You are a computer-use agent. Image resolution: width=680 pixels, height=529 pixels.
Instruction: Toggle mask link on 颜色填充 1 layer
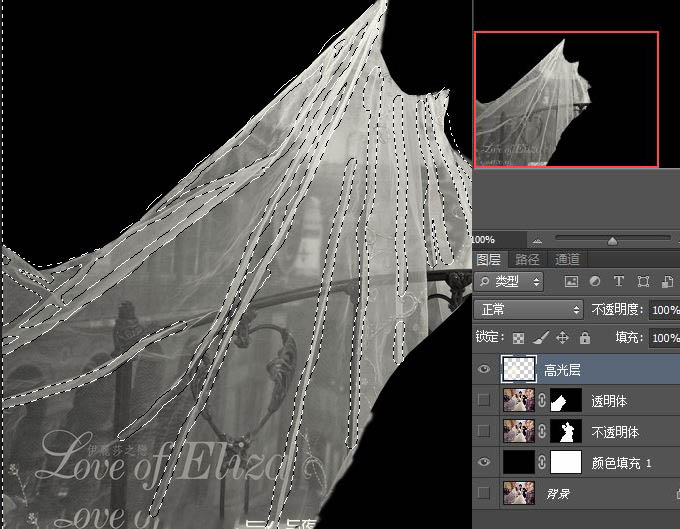542,462
